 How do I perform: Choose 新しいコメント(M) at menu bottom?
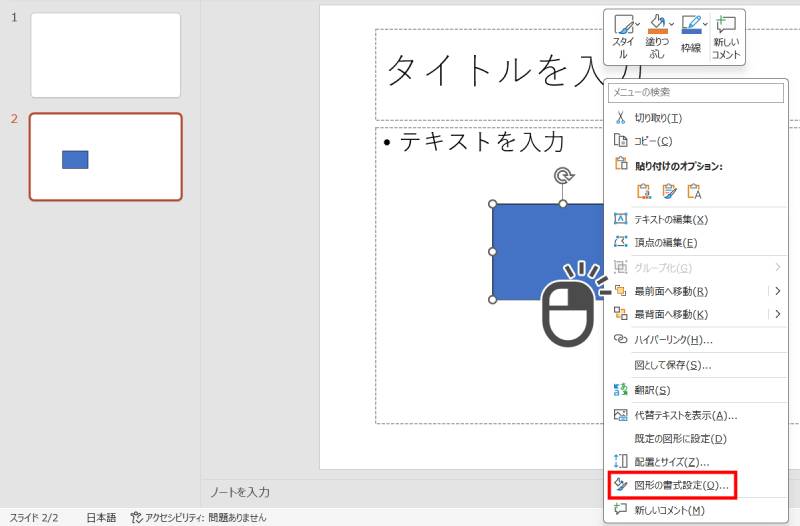click(695, 510)
